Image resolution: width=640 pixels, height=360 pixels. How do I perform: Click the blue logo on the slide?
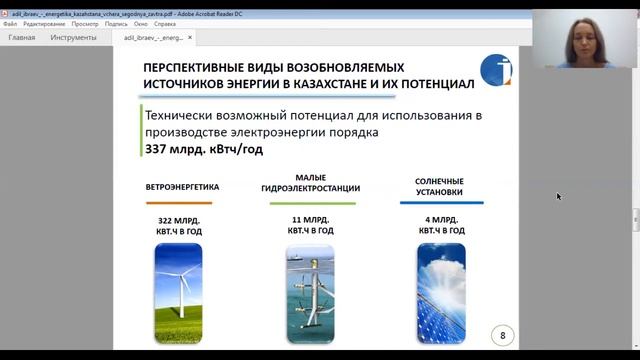coord(496,70)
